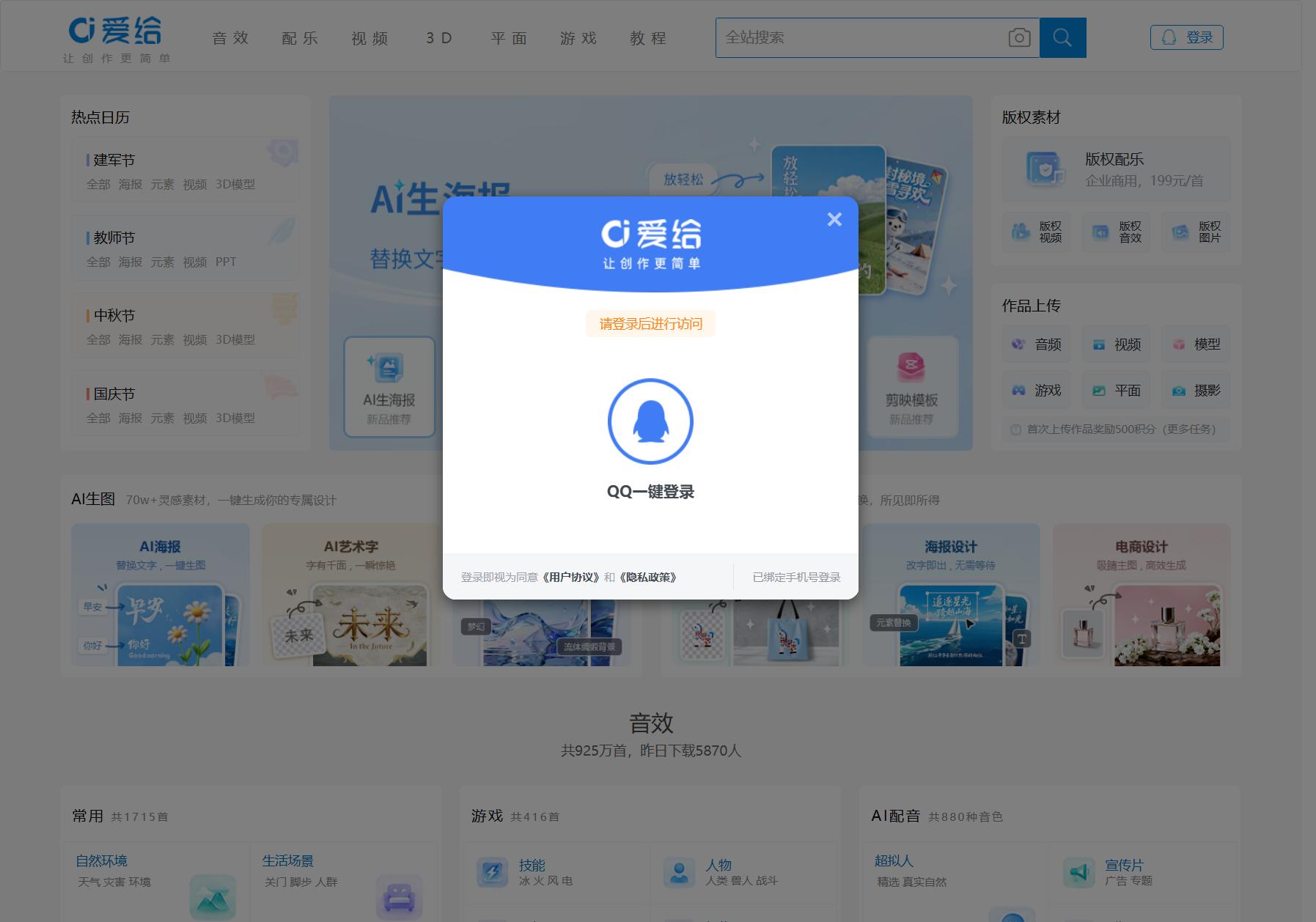Select PPT under 教师节
This screenshot has width=1316, height=922.
226,262
